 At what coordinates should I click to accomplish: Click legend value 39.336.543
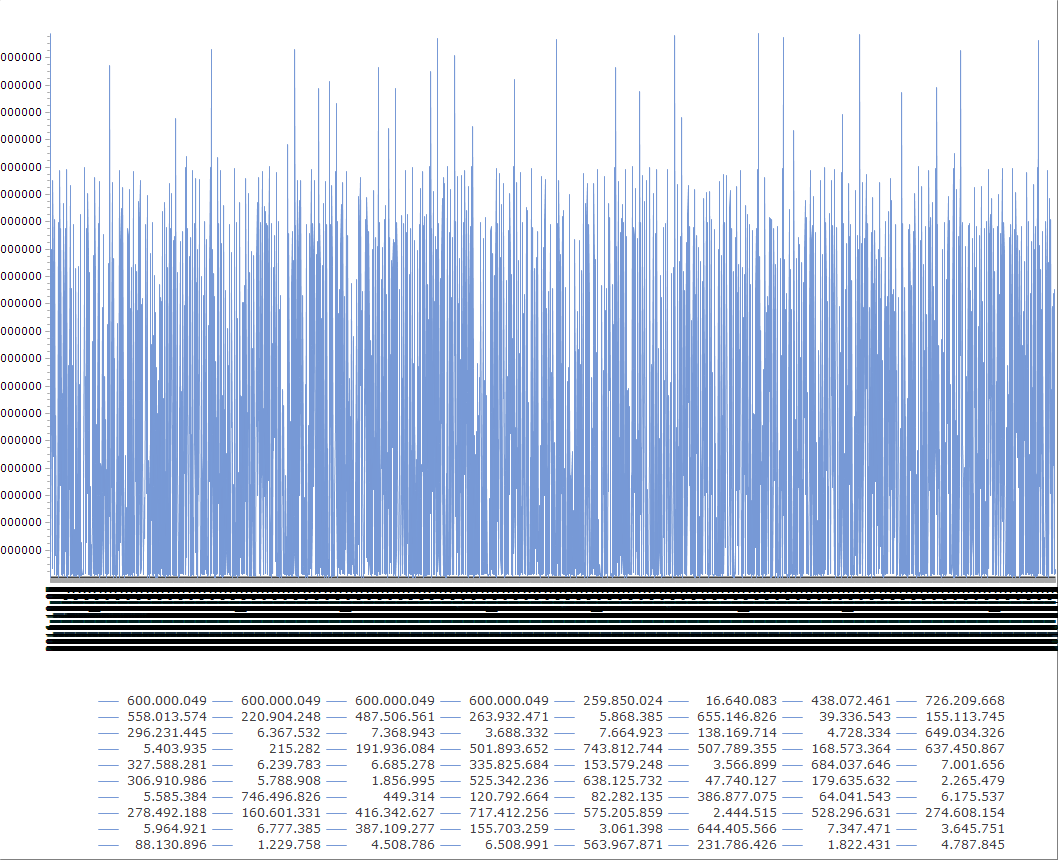(855, 717)
